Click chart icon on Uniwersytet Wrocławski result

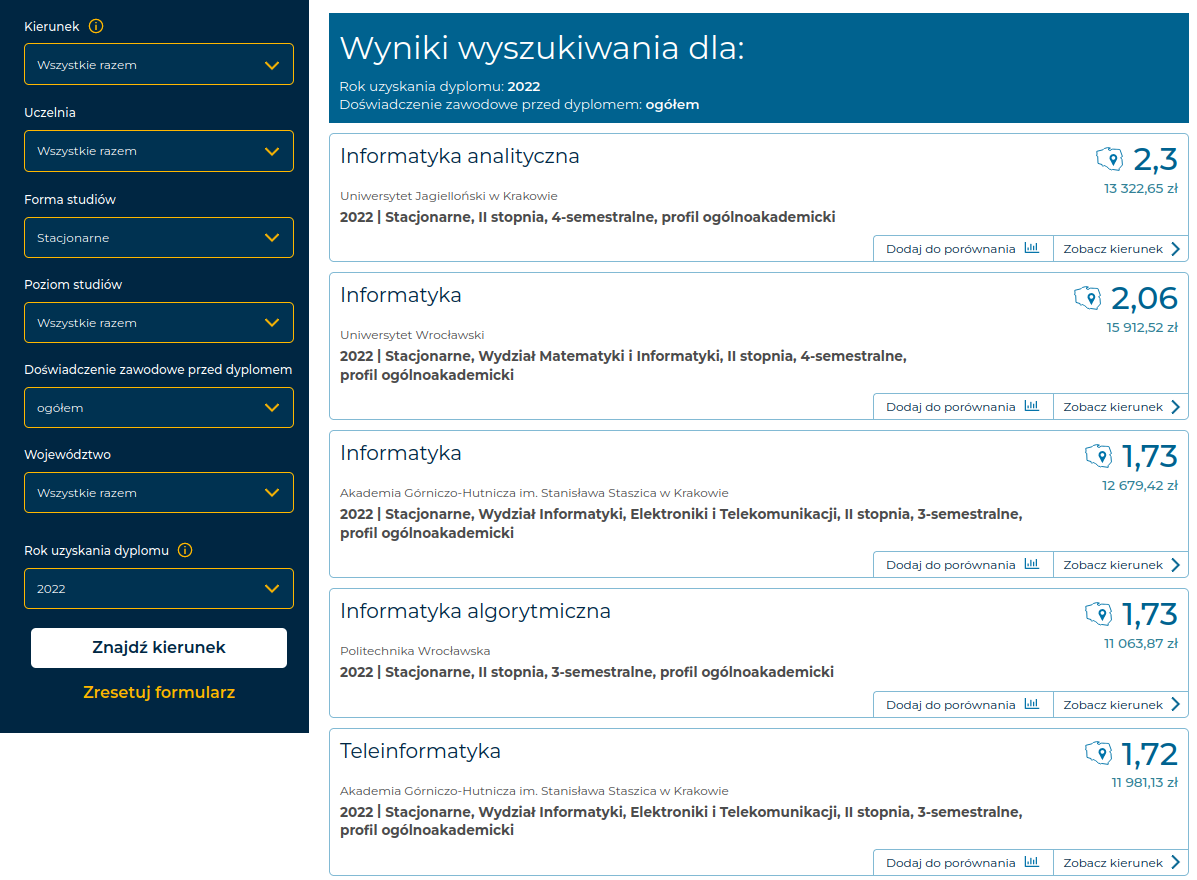click(x=1032, y=407)
